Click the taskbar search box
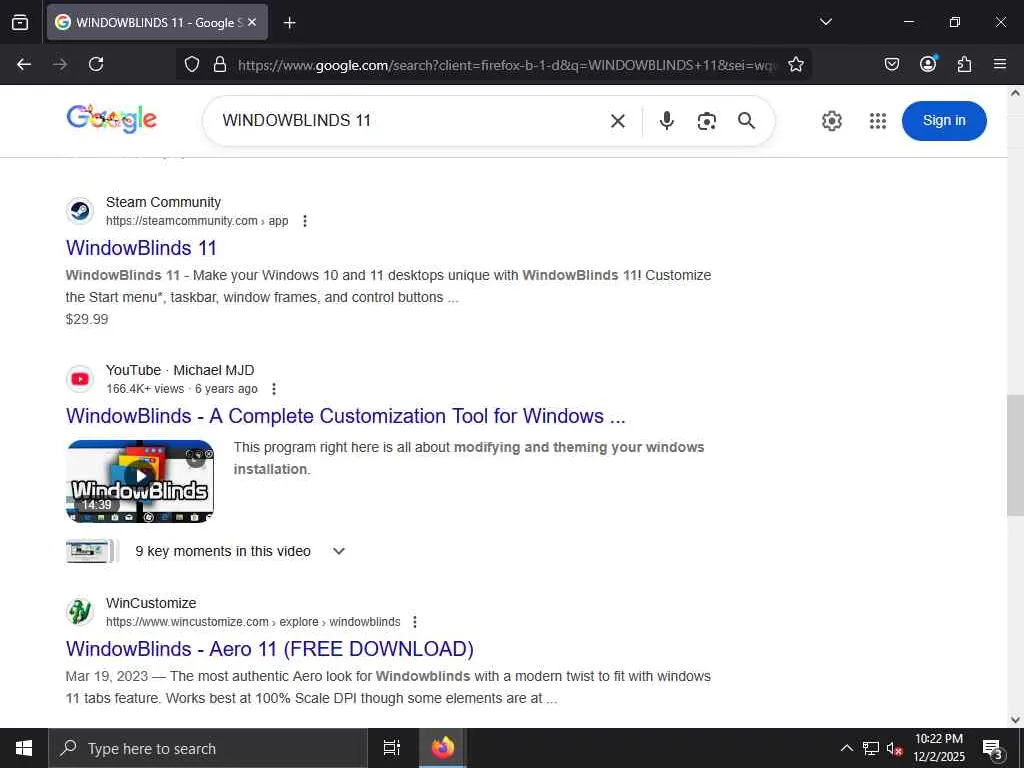1024x768 pixels. [x=208, y=748]
